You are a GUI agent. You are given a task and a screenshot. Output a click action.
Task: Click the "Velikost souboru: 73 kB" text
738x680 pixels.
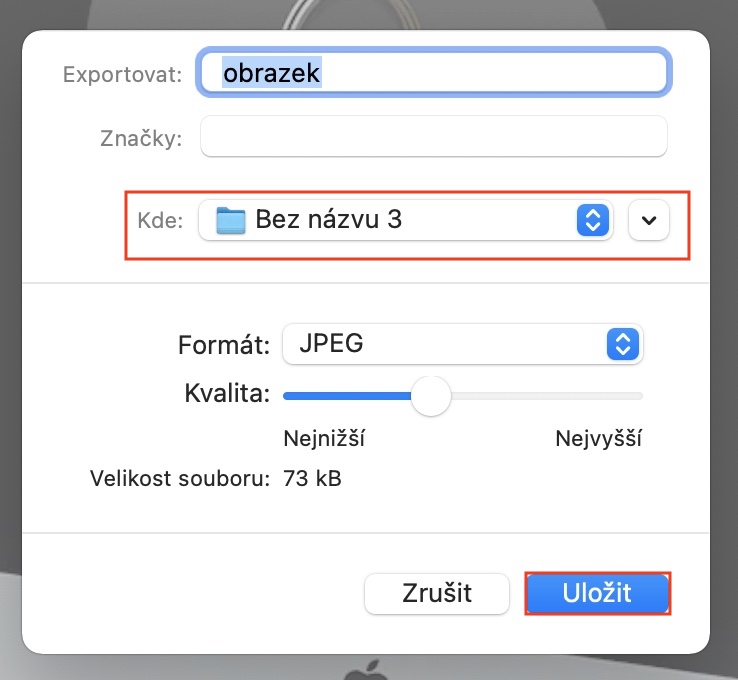(x=216, y=479)
